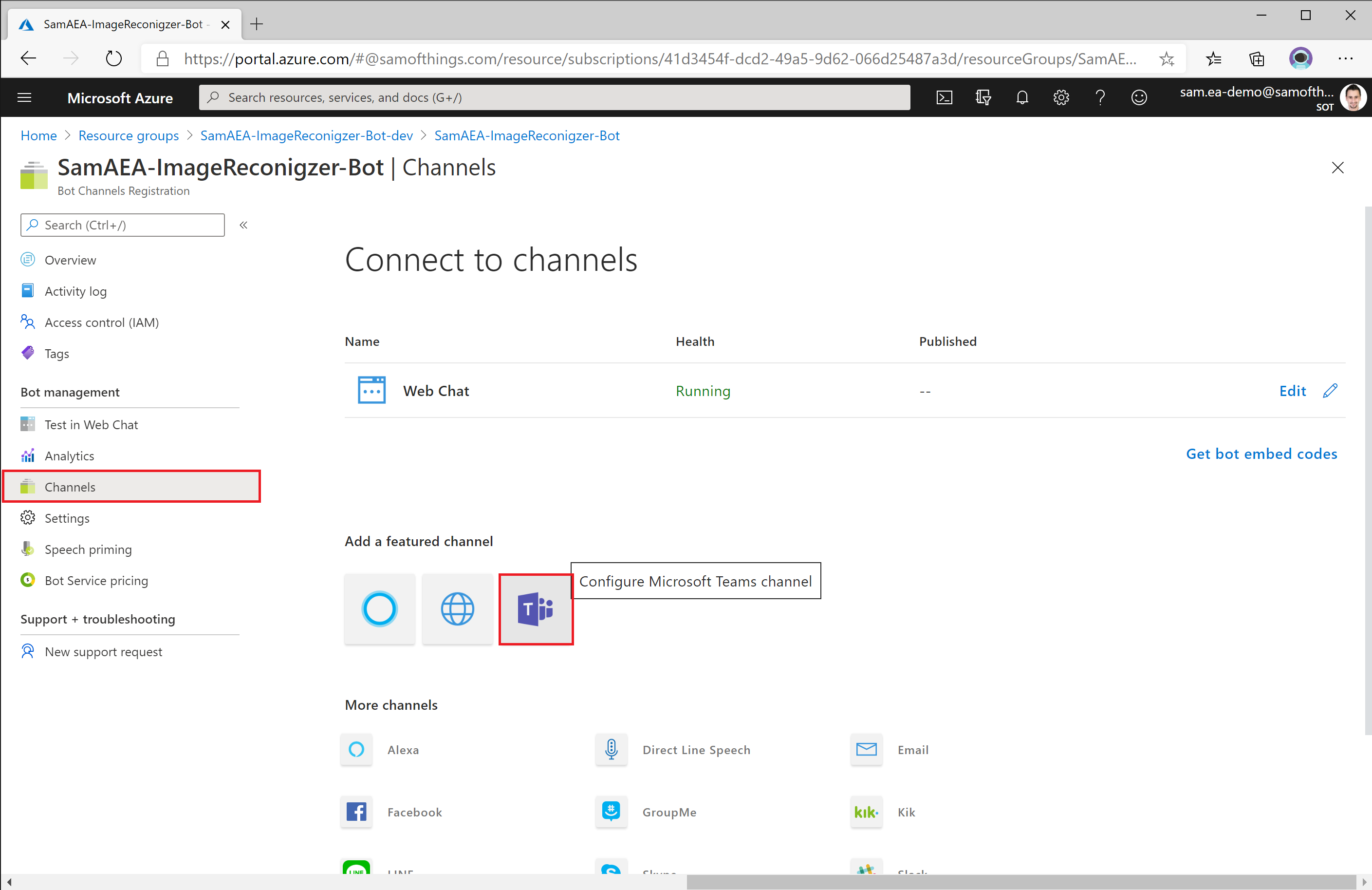This screenshot has width=1372, height=890.
Task: Click SamAEA-ImageReconigzer-Bot breadcrumb link
Action: pyautogui.click(x=527, y=135)
